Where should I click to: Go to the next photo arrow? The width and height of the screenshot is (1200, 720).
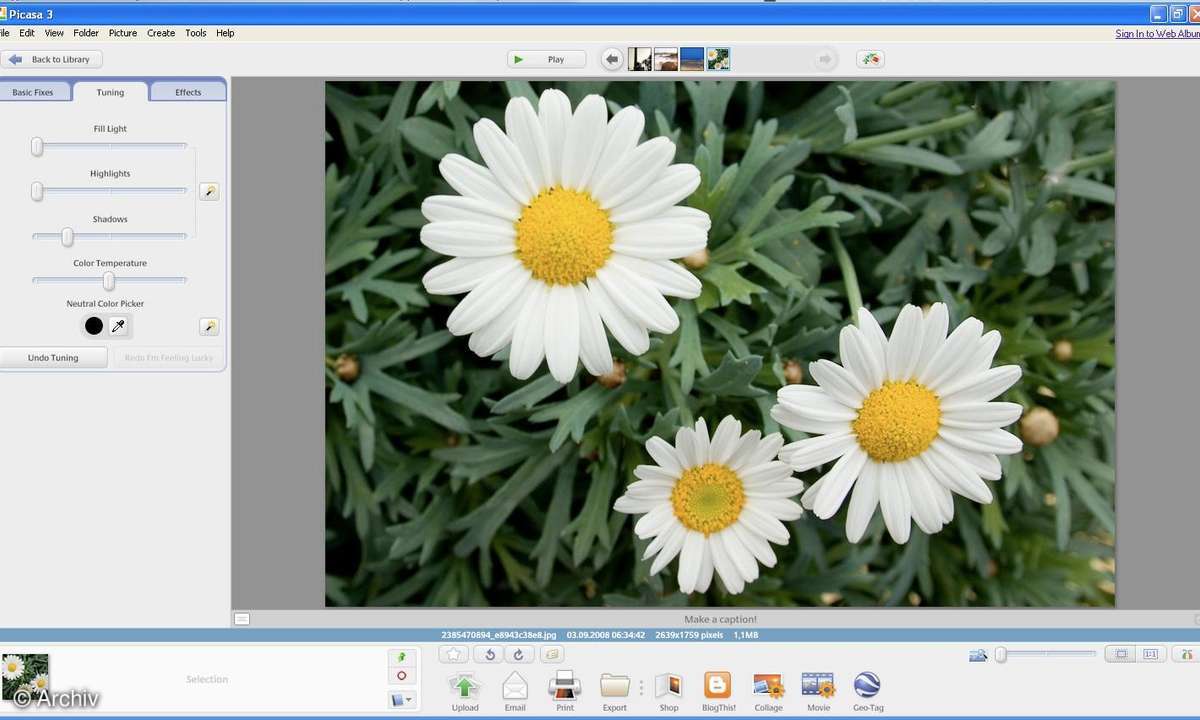click(x=825, y=59)
